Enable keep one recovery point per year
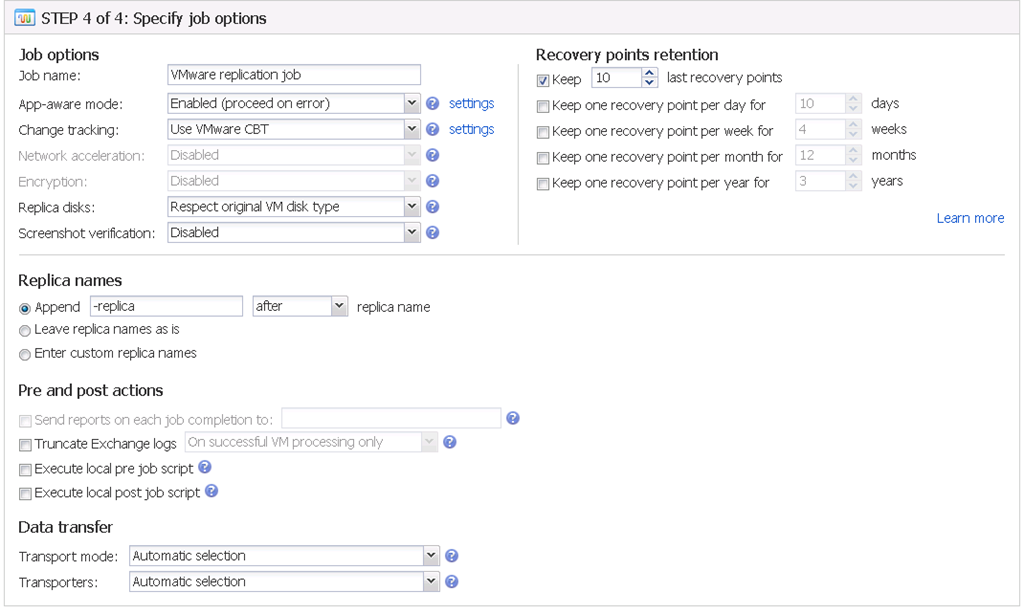The image size is (1024, 614). click(543, 184)
